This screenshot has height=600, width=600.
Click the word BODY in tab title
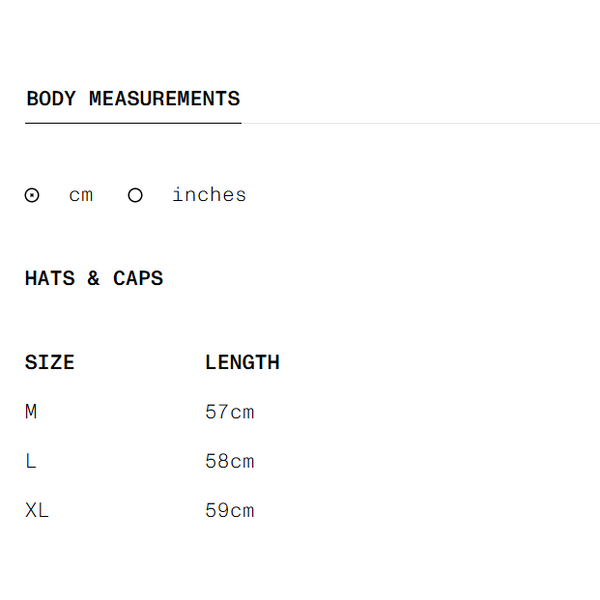pyautogui.click(x=51, y=99)
